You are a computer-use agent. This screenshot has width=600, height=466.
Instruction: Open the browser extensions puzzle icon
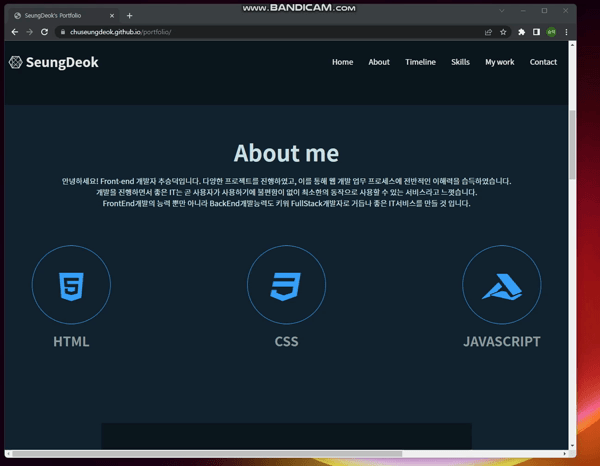tap(521, 32)
